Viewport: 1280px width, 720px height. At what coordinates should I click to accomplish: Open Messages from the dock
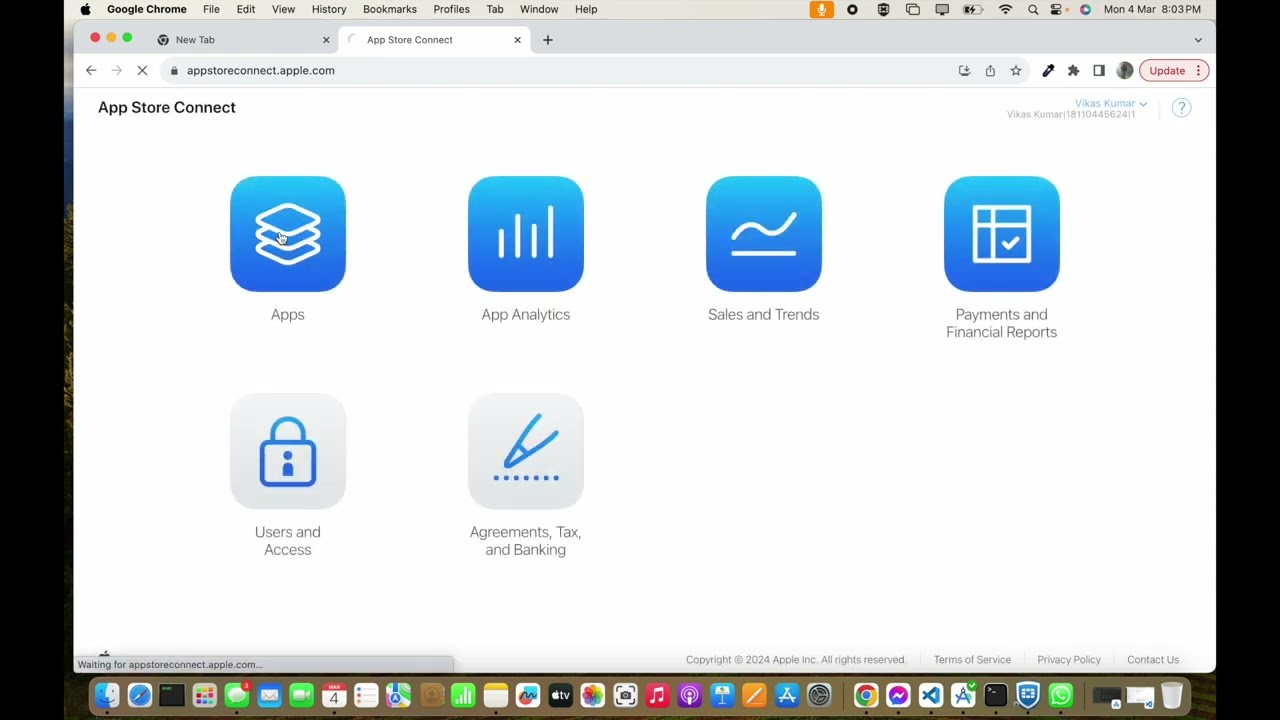[237, 695]
